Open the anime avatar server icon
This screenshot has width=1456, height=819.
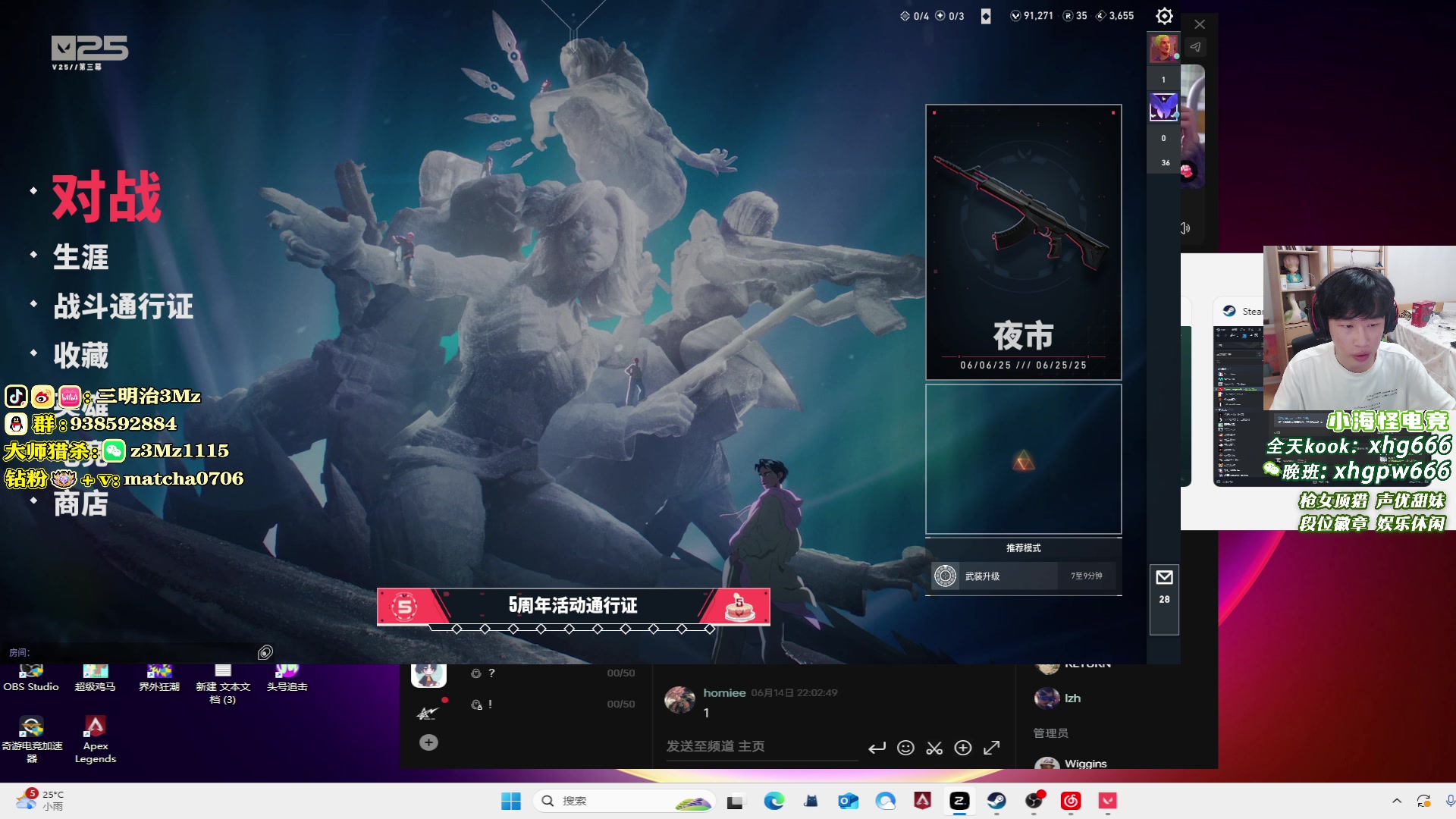click(428, 674)
